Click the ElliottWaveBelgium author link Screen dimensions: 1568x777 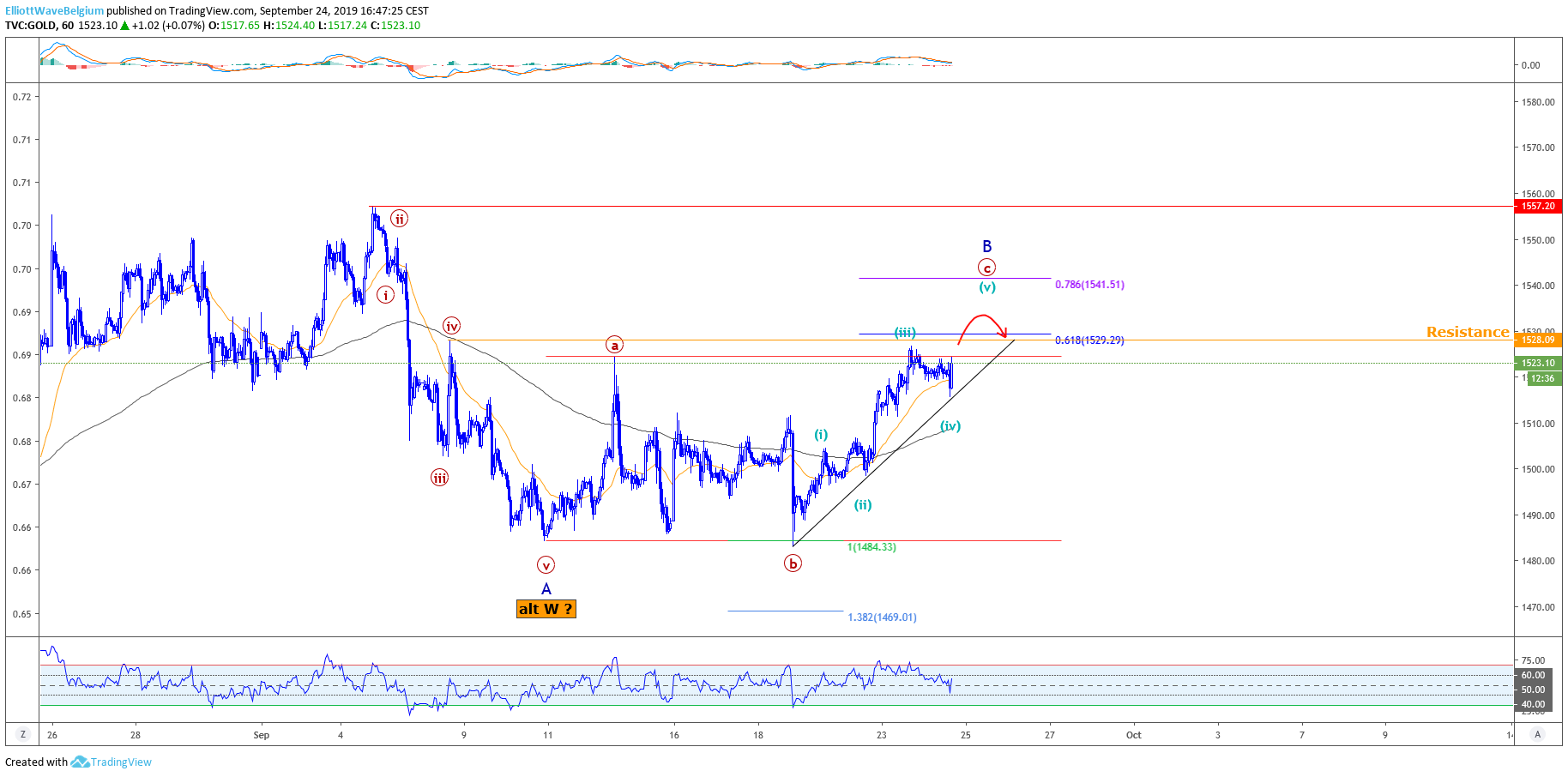[54, 11]
